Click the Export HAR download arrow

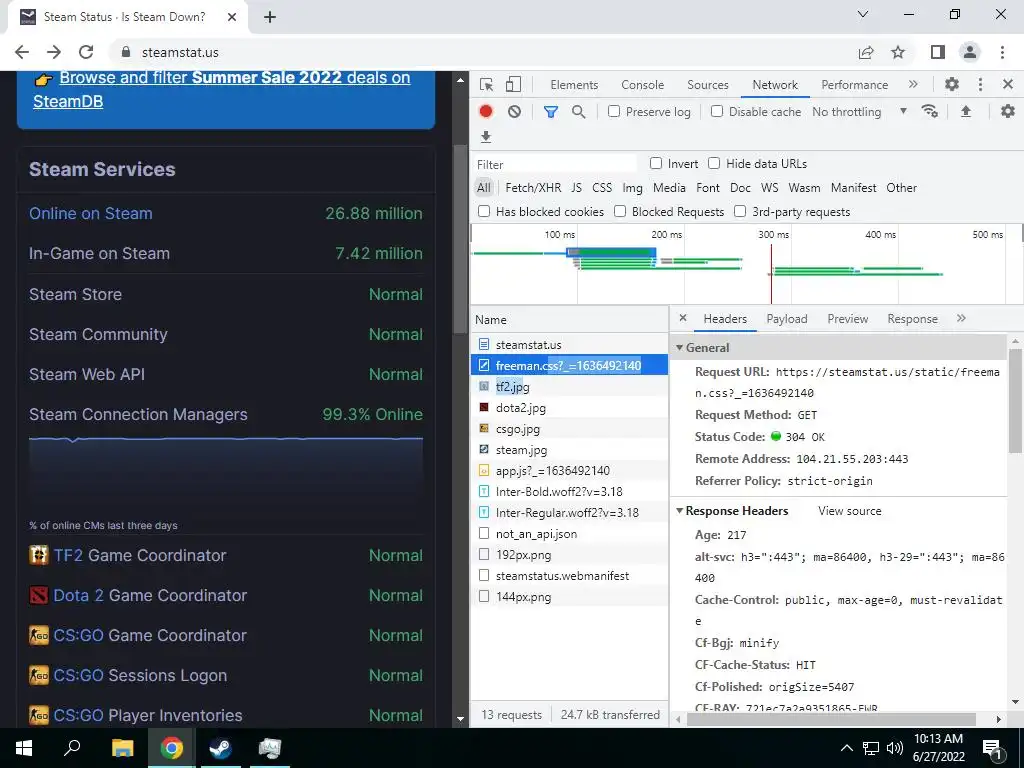[x=485, y=136]
